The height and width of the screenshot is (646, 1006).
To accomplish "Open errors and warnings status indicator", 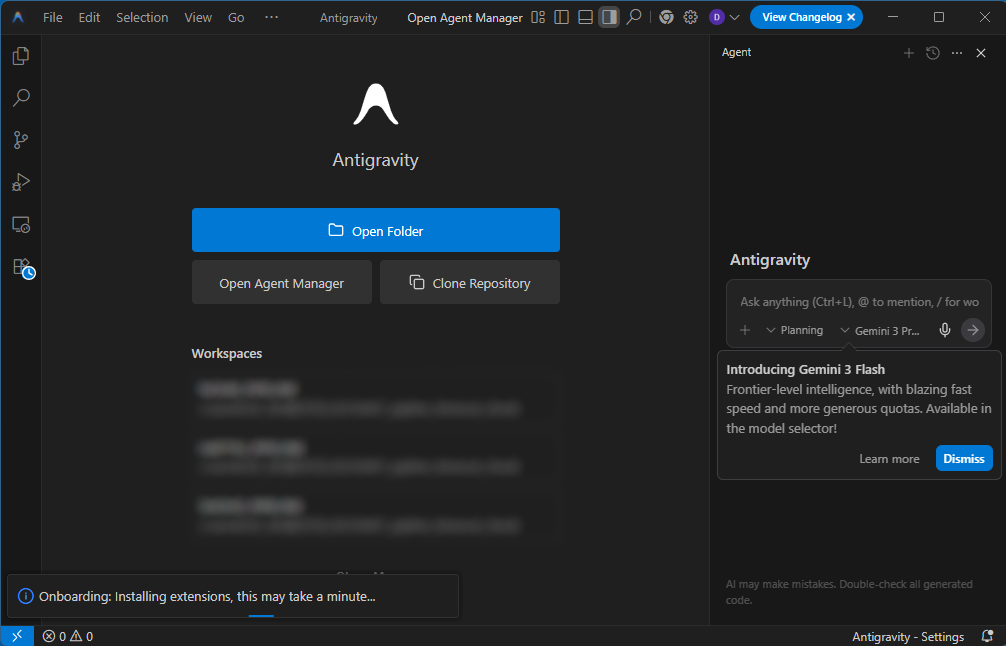I will 68,636.
